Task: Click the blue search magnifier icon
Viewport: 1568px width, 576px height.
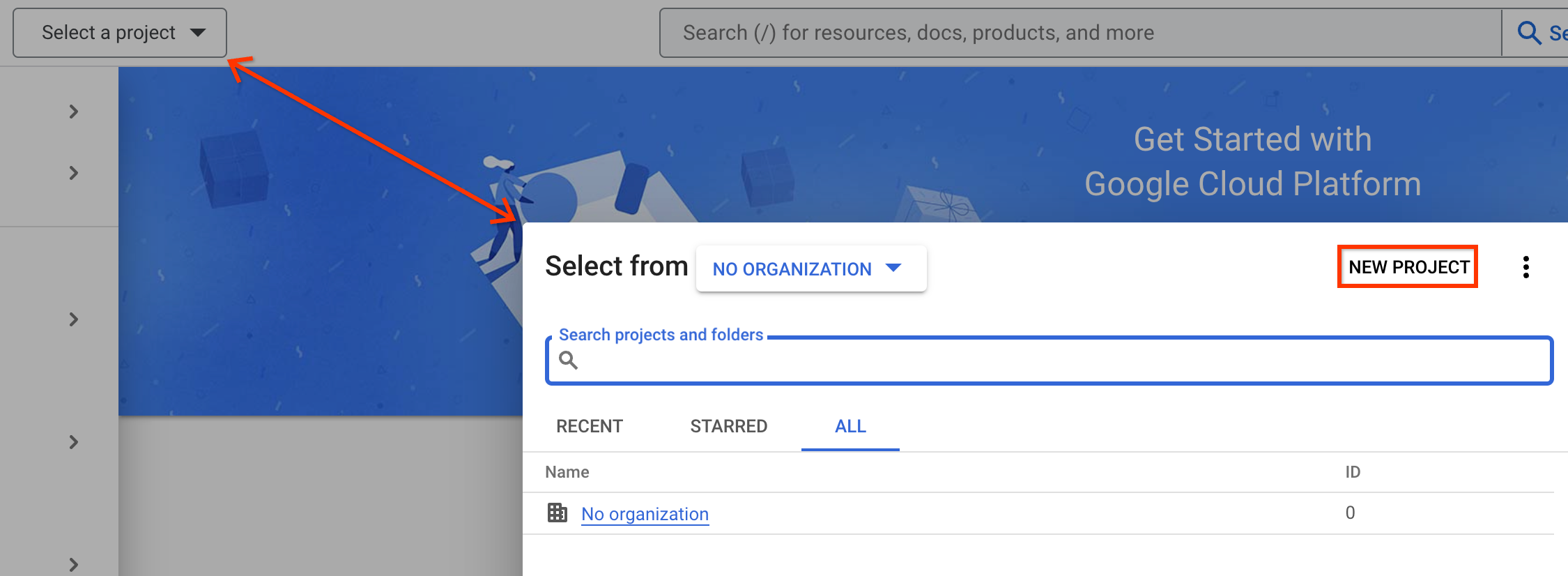Action: pyautogui.click(x=1528, y=33)
